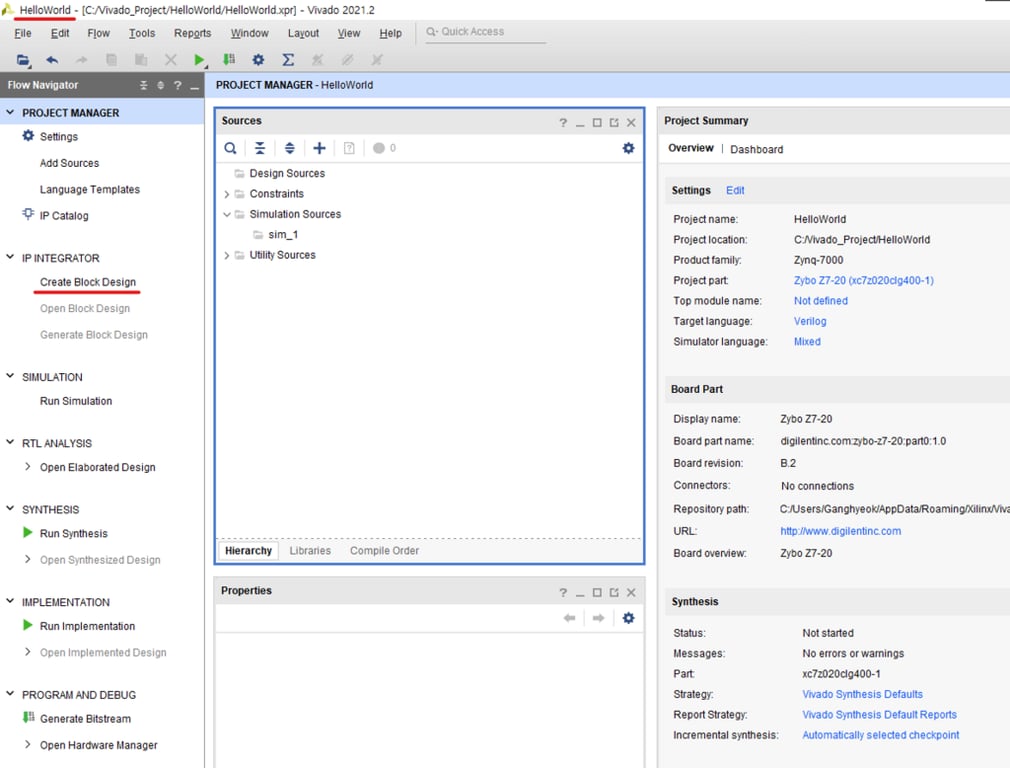Expand Open Hardware Manager chevron
The width and height of the screenshot is (1010, 768).
pos(27,744)
